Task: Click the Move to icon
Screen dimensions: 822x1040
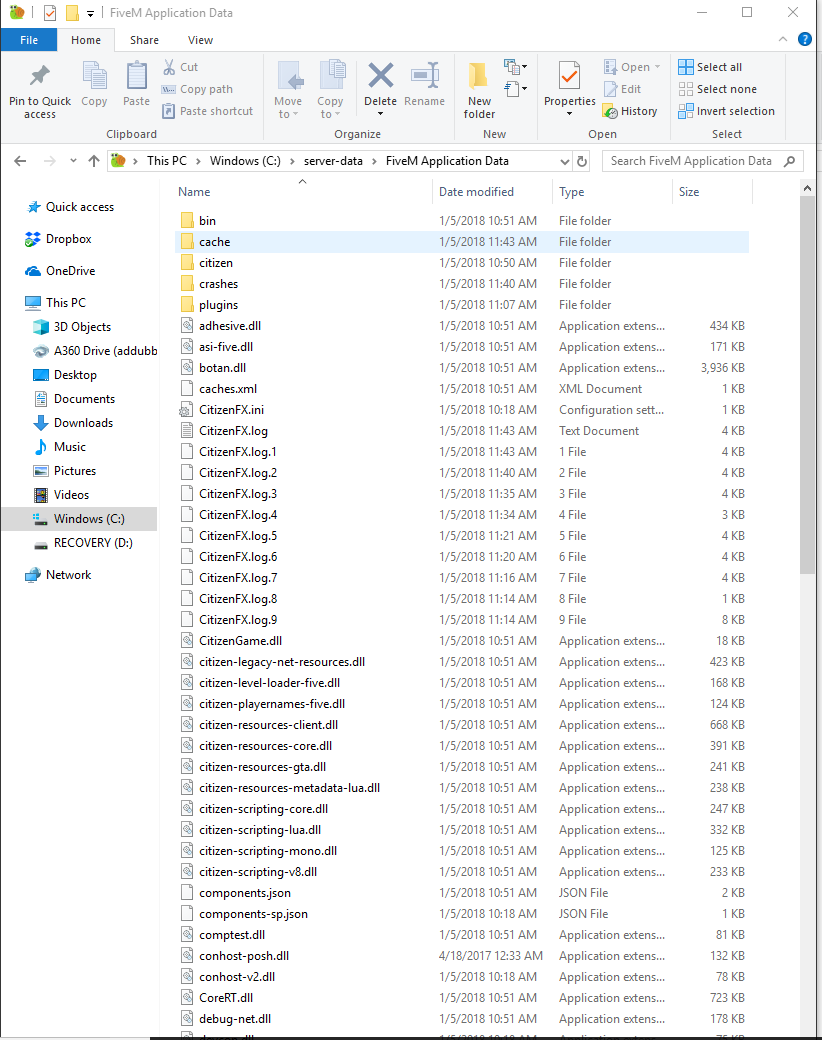Action: point(289,75)
